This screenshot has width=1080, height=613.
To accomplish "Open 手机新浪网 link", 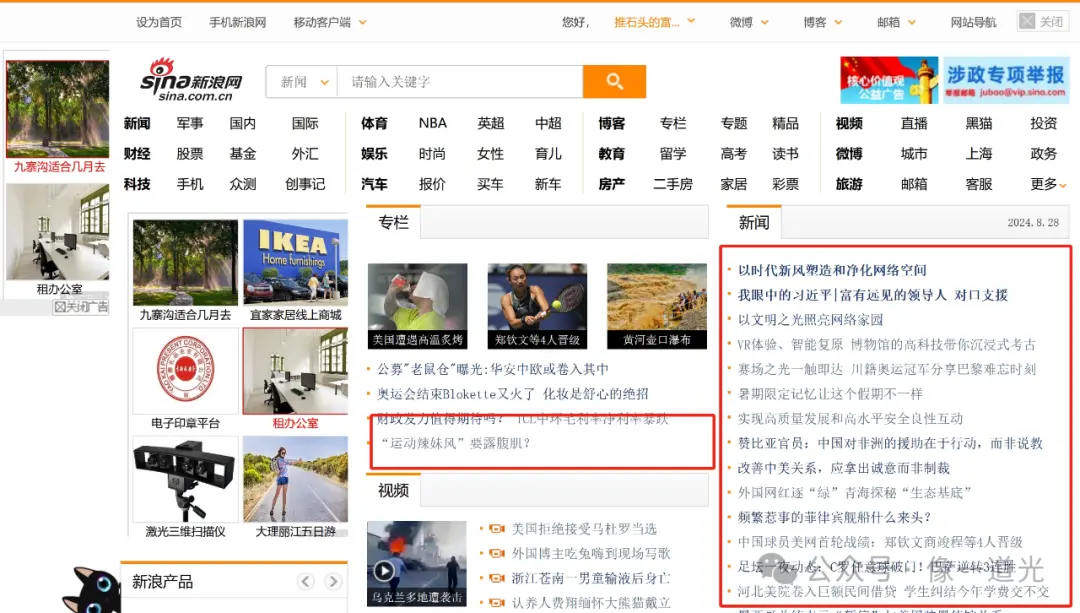I will click(238, 22).
